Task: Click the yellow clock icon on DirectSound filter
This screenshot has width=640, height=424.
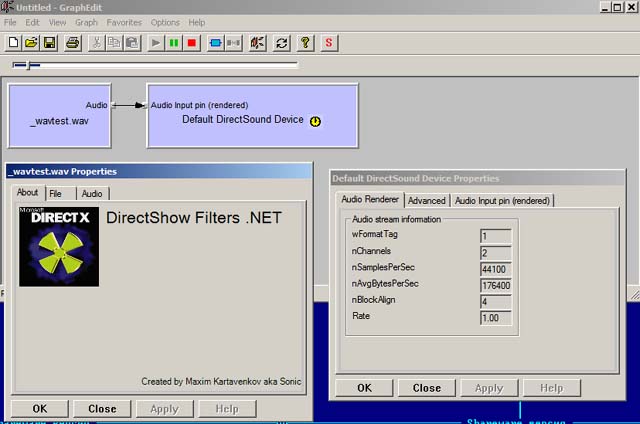Action: [315, 121]
